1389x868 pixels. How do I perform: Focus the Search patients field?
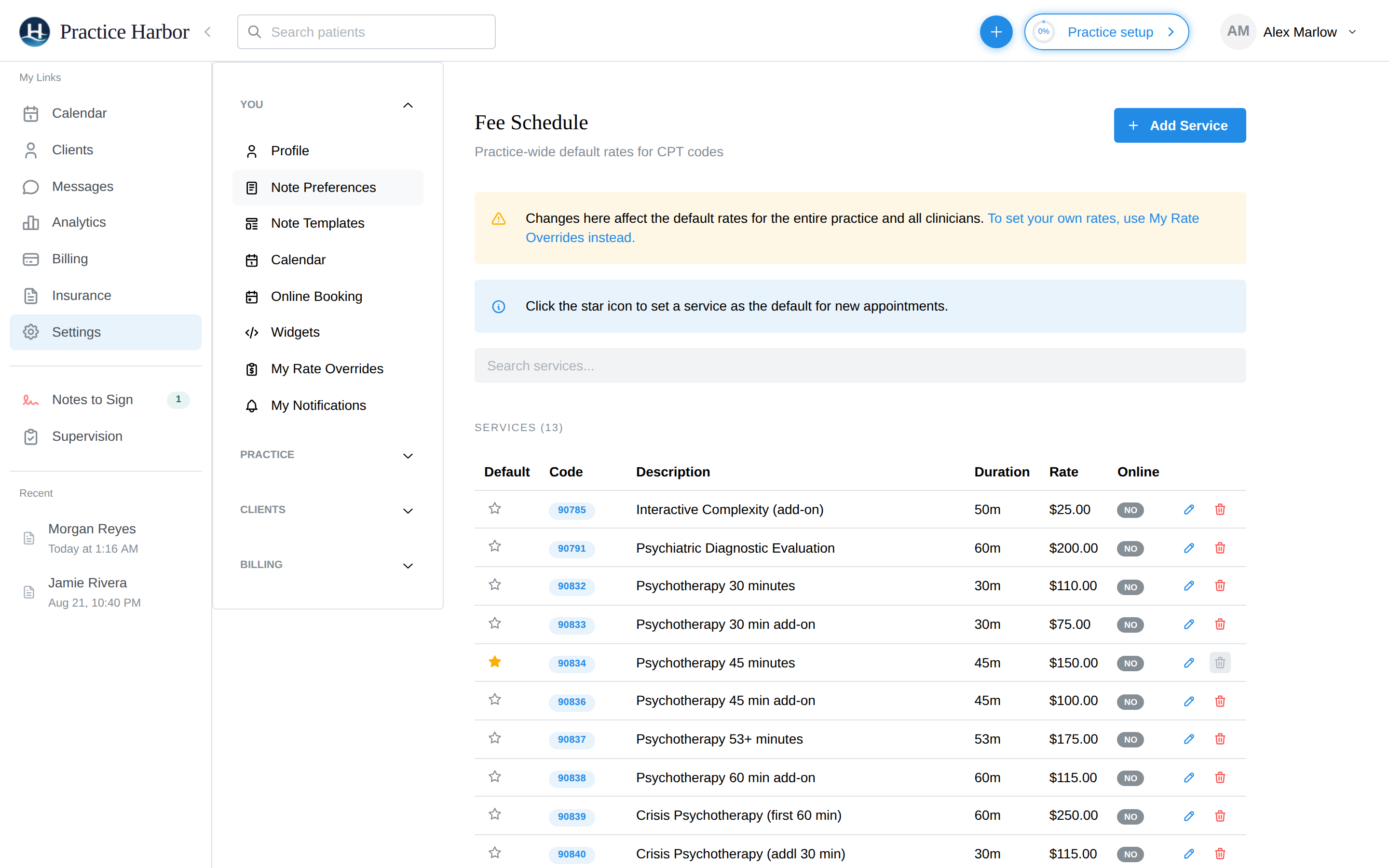point(366,32)
